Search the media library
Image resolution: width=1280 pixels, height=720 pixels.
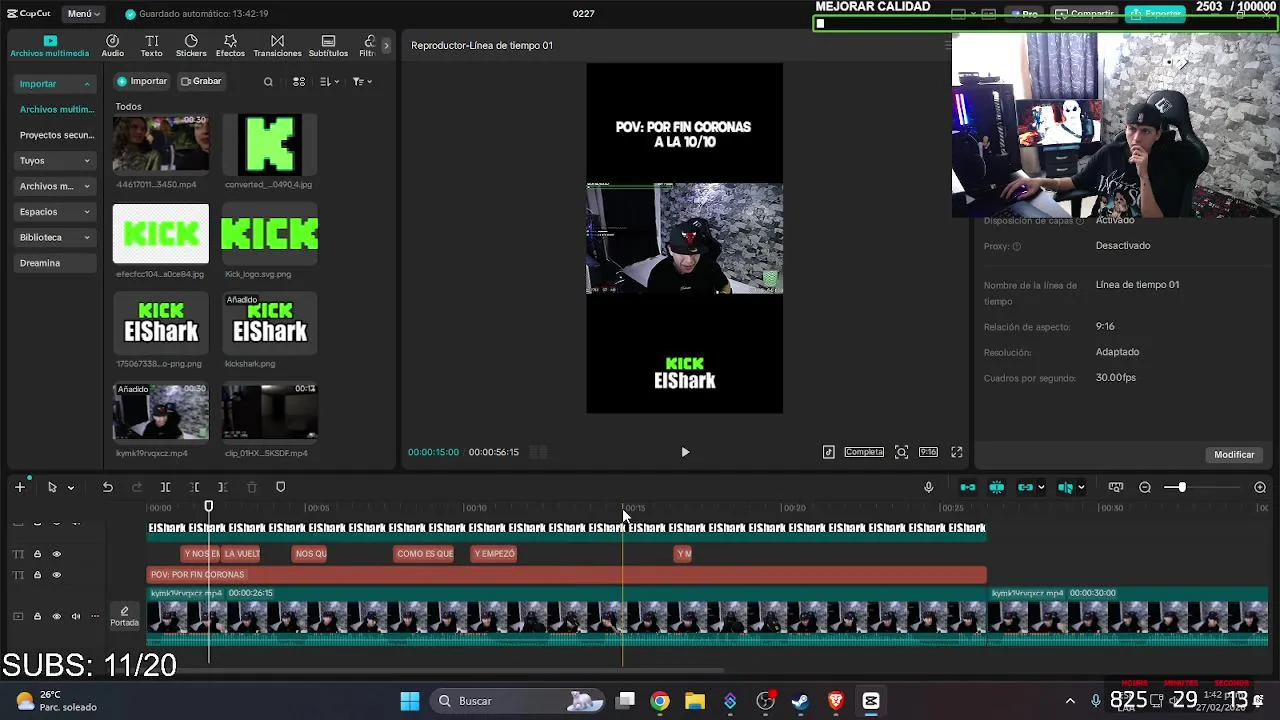point(268,82)
